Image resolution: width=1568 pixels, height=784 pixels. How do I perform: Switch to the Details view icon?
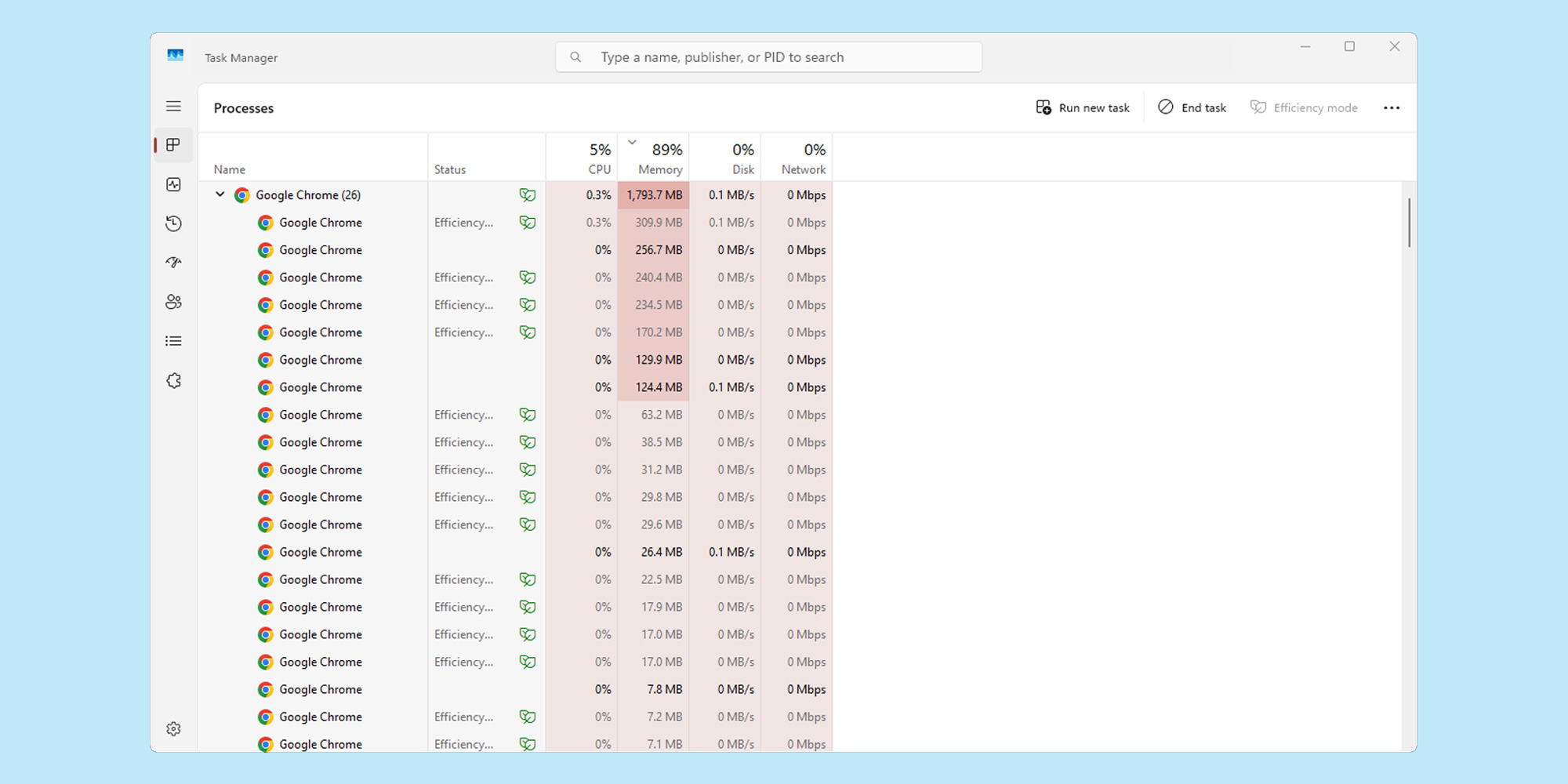(173, 340)
